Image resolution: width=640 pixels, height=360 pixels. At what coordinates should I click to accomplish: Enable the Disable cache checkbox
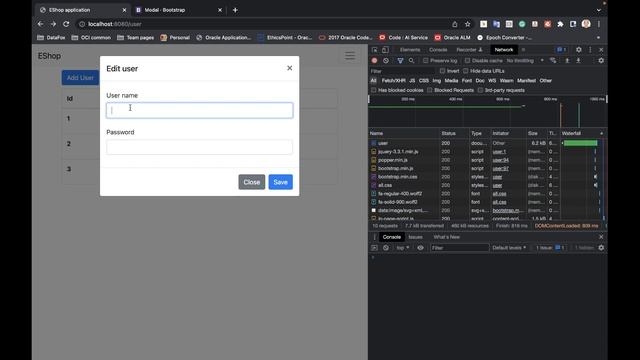(467, 60)
